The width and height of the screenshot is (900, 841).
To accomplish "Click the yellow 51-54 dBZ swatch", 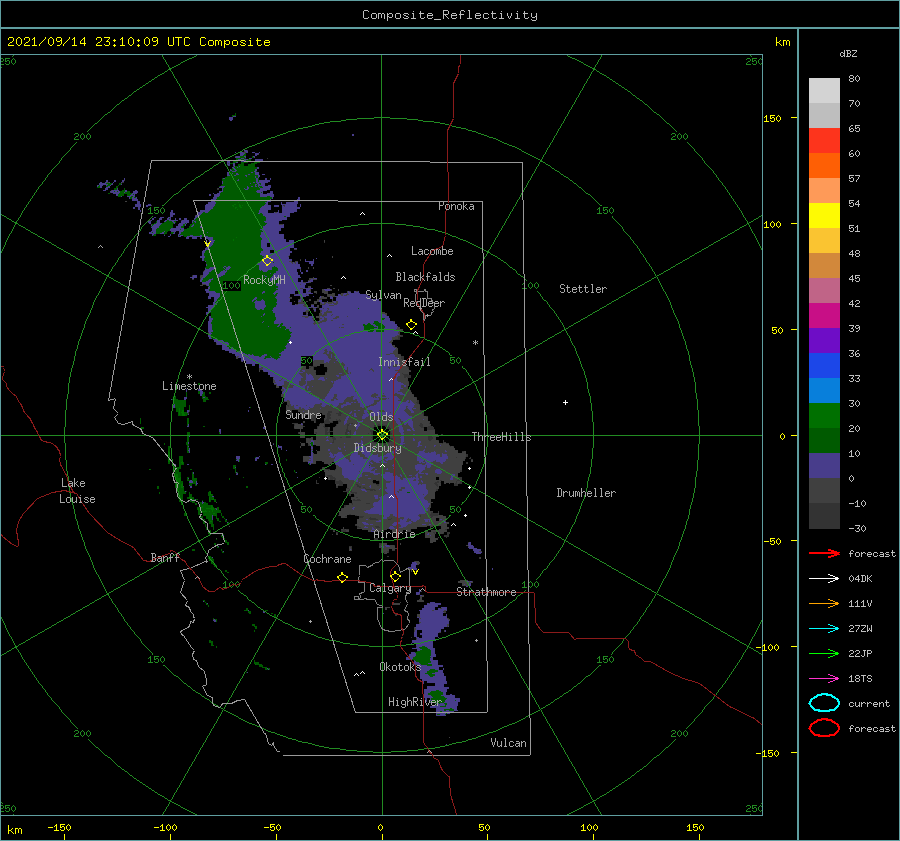I will 824,216.
